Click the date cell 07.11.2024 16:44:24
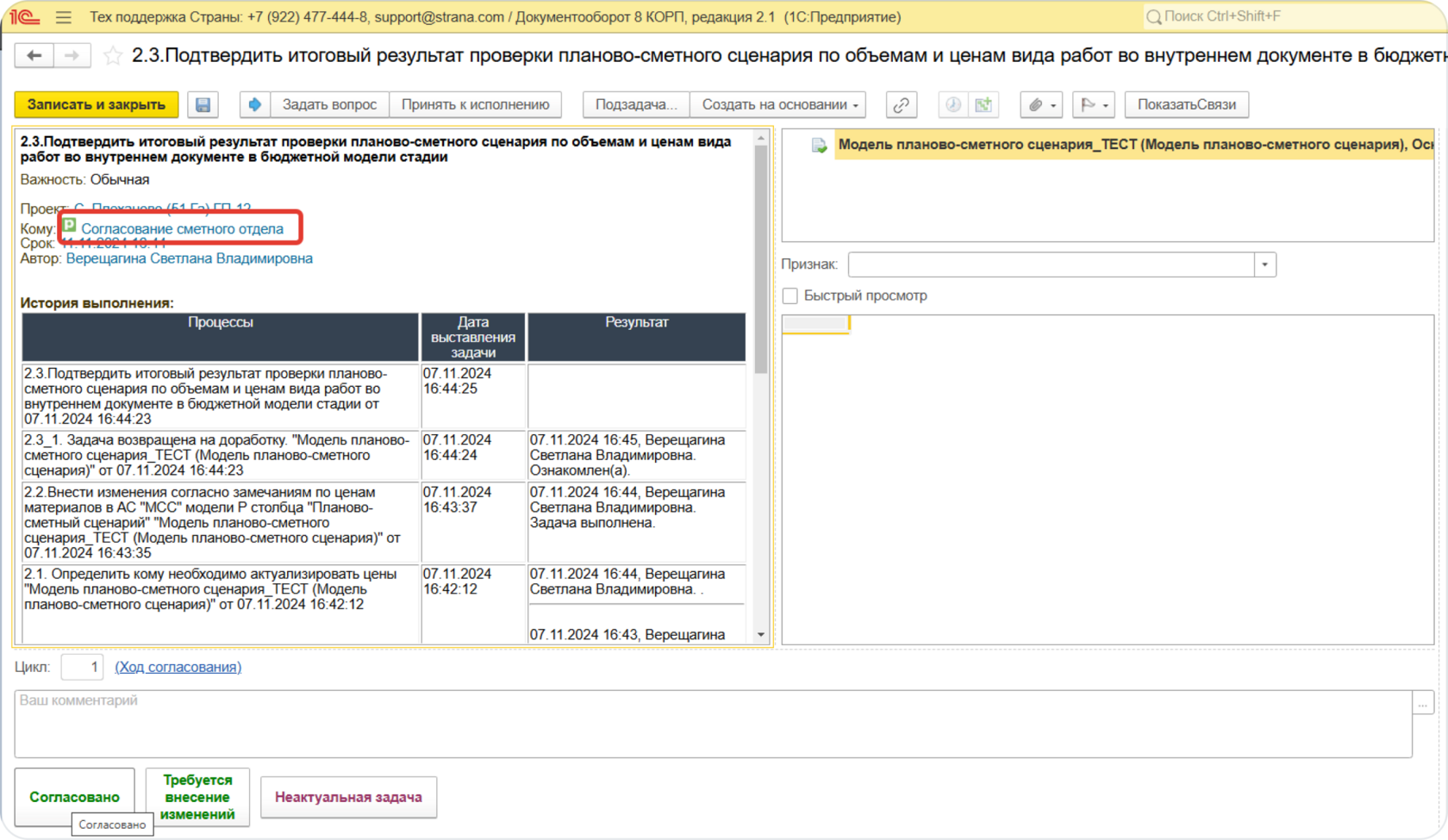Image resolution: width=1448 pixels, height=840 pixels. pos(473,456)
